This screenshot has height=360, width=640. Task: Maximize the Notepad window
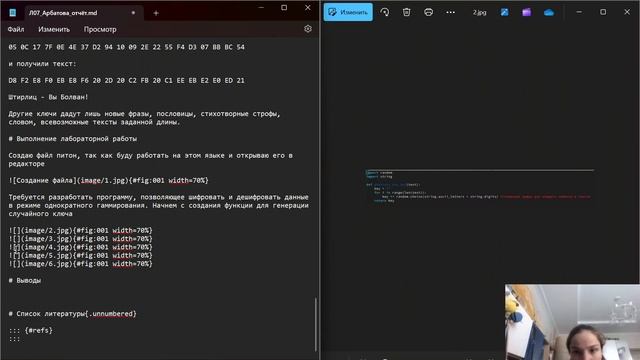click(x=284, y=8)
